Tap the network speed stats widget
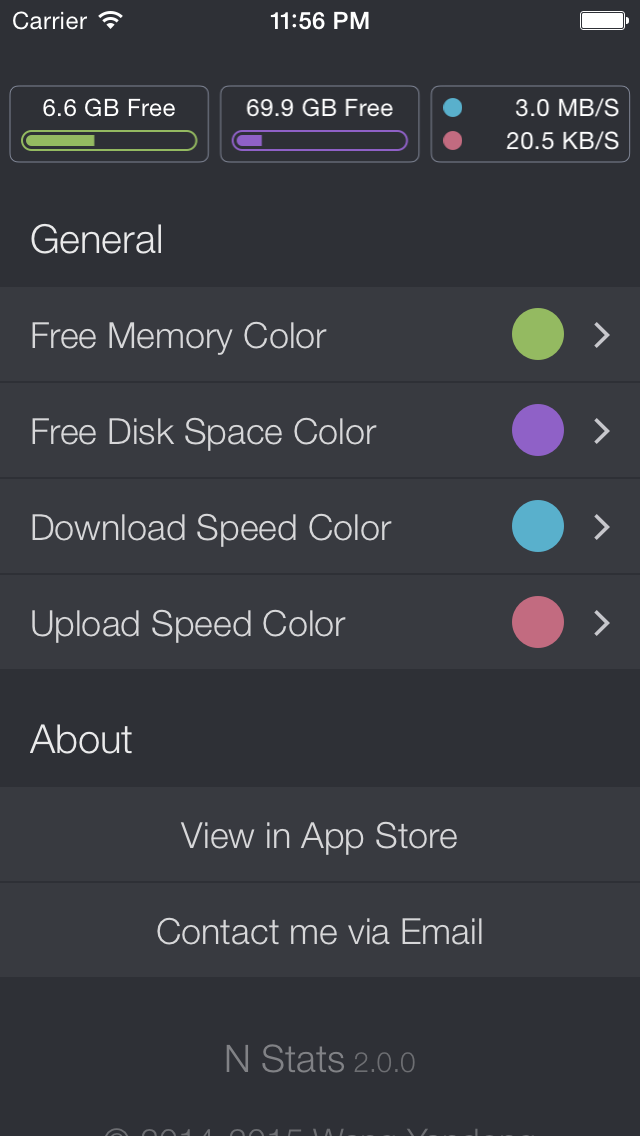 coord(530,123)
